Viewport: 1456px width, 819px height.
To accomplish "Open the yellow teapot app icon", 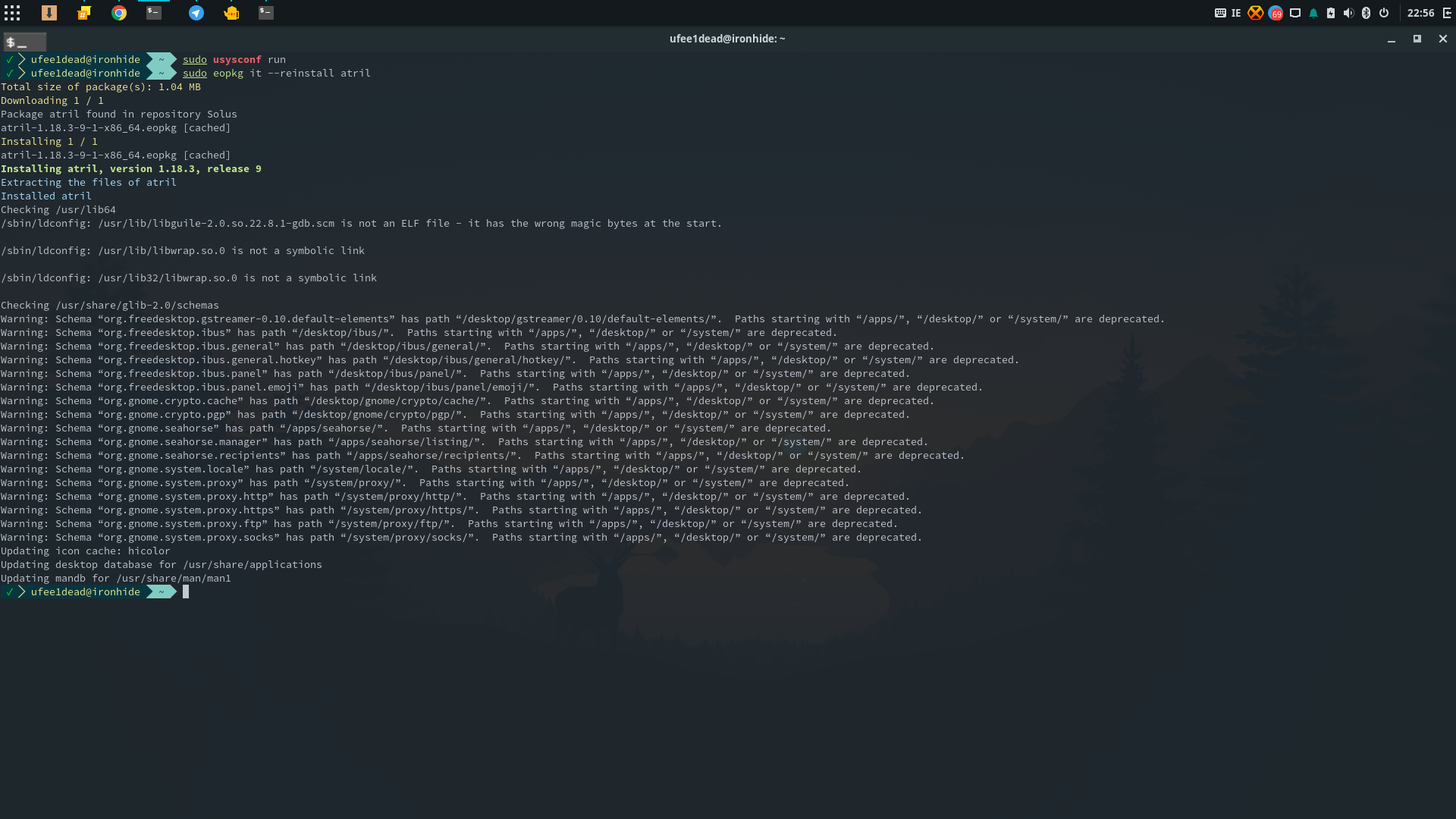I will pos(231,13).
